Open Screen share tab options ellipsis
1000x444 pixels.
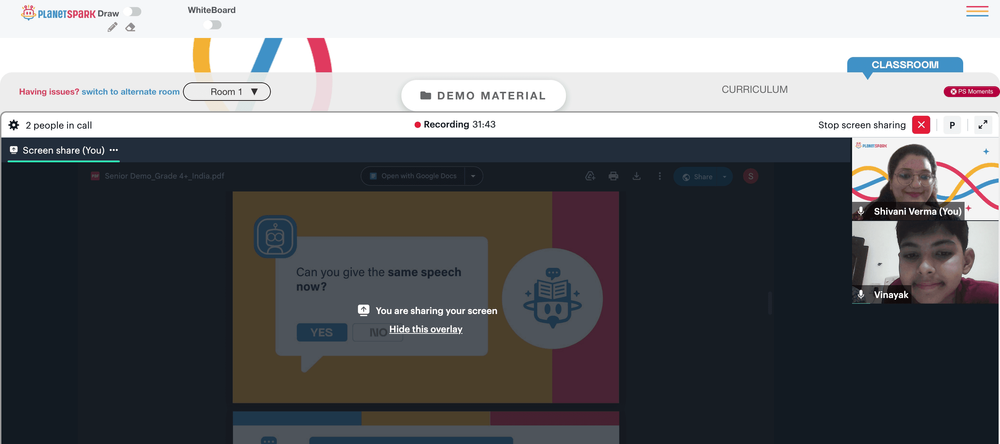(x=114, y=151)
